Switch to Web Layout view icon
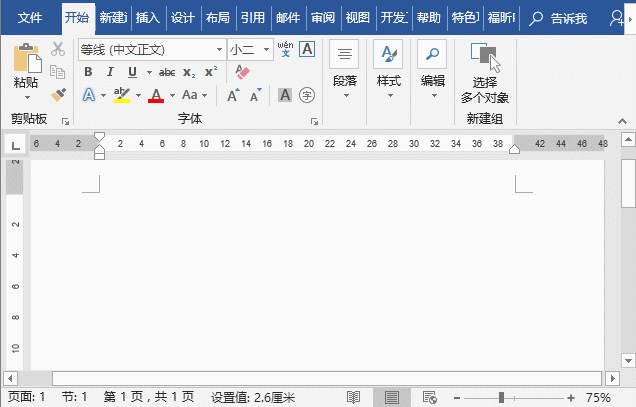 pyautogui.click(x=430, y=397)
